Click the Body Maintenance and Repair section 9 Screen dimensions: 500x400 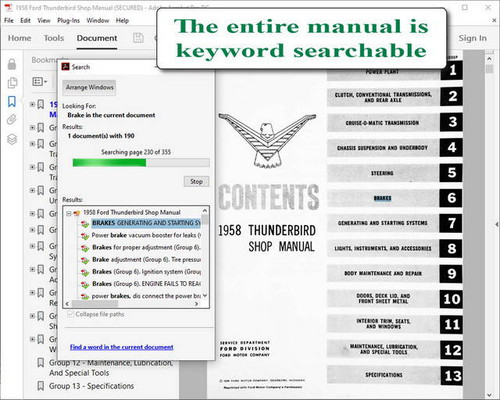point(395,274)
